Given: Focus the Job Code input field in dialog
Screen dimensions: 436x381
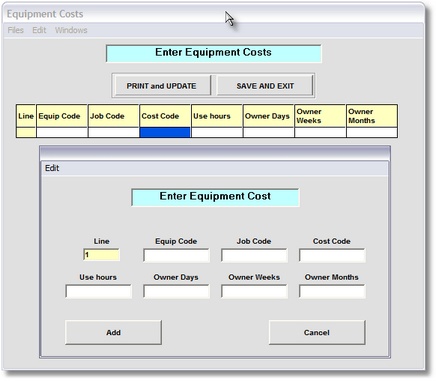Looking at the screenshot, I should (254, 256).
